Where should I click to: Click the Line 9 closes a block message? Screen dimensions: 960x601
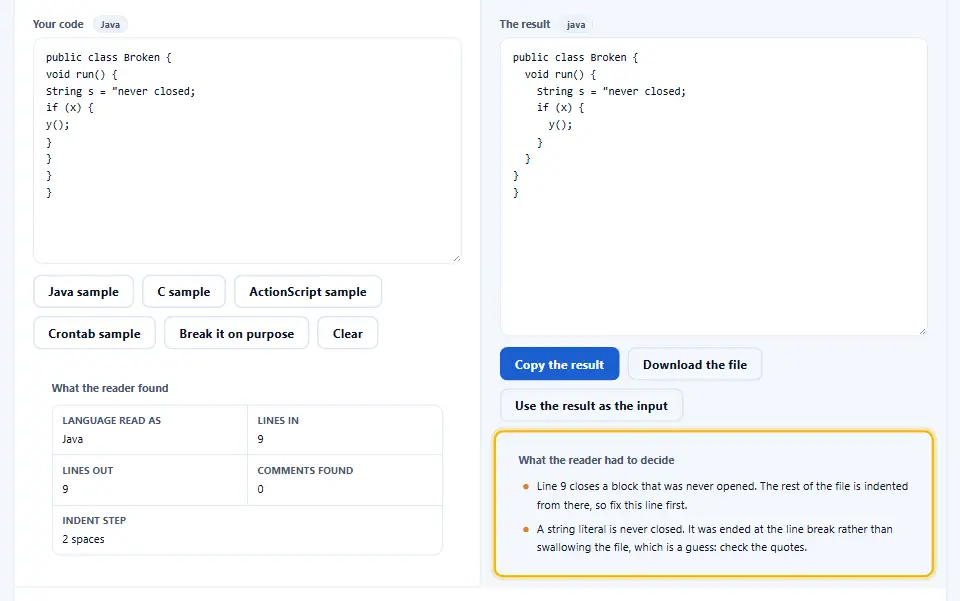(722, 496)
